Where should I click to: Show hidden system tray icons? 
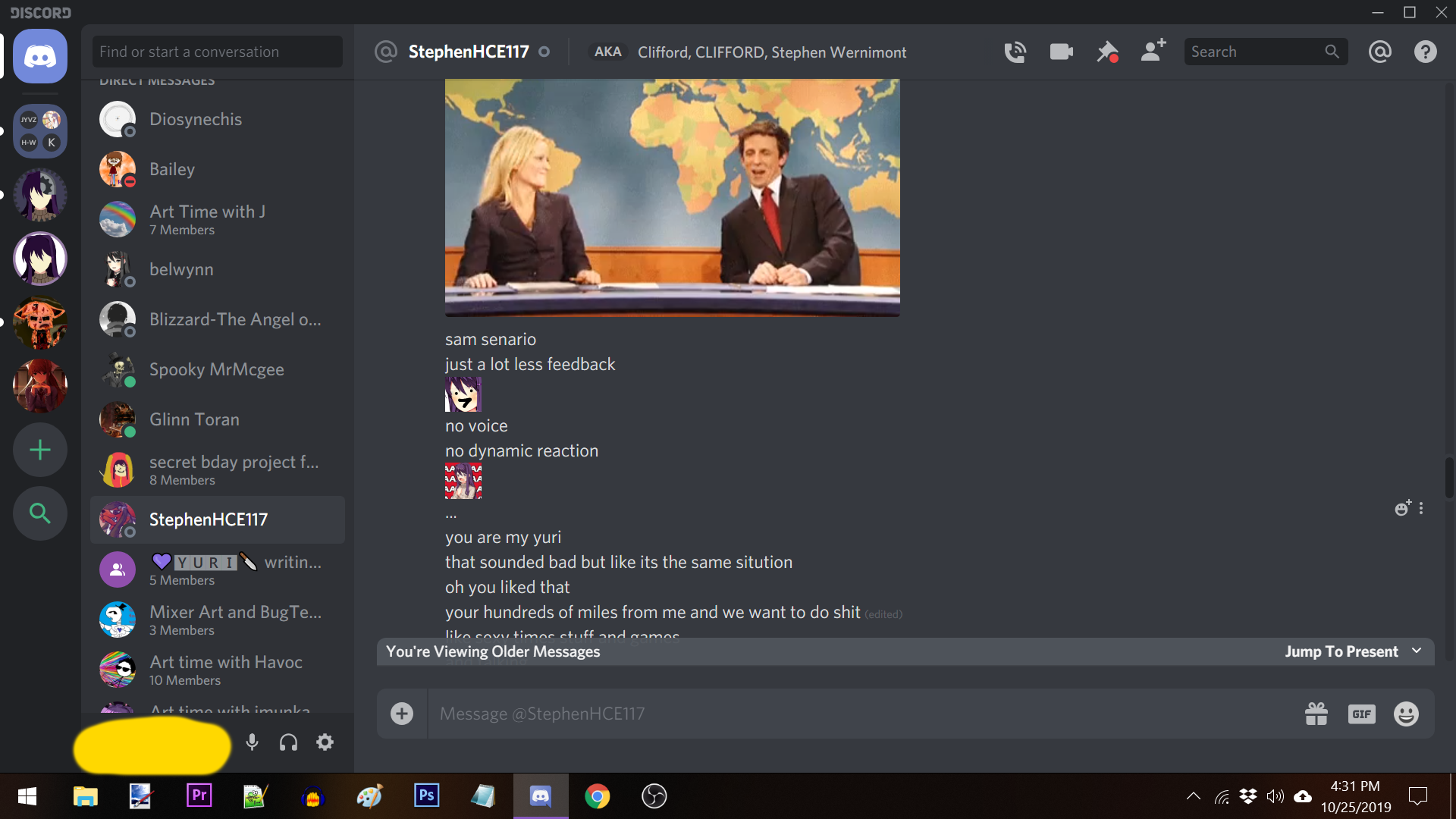(x=1193, y=796)
